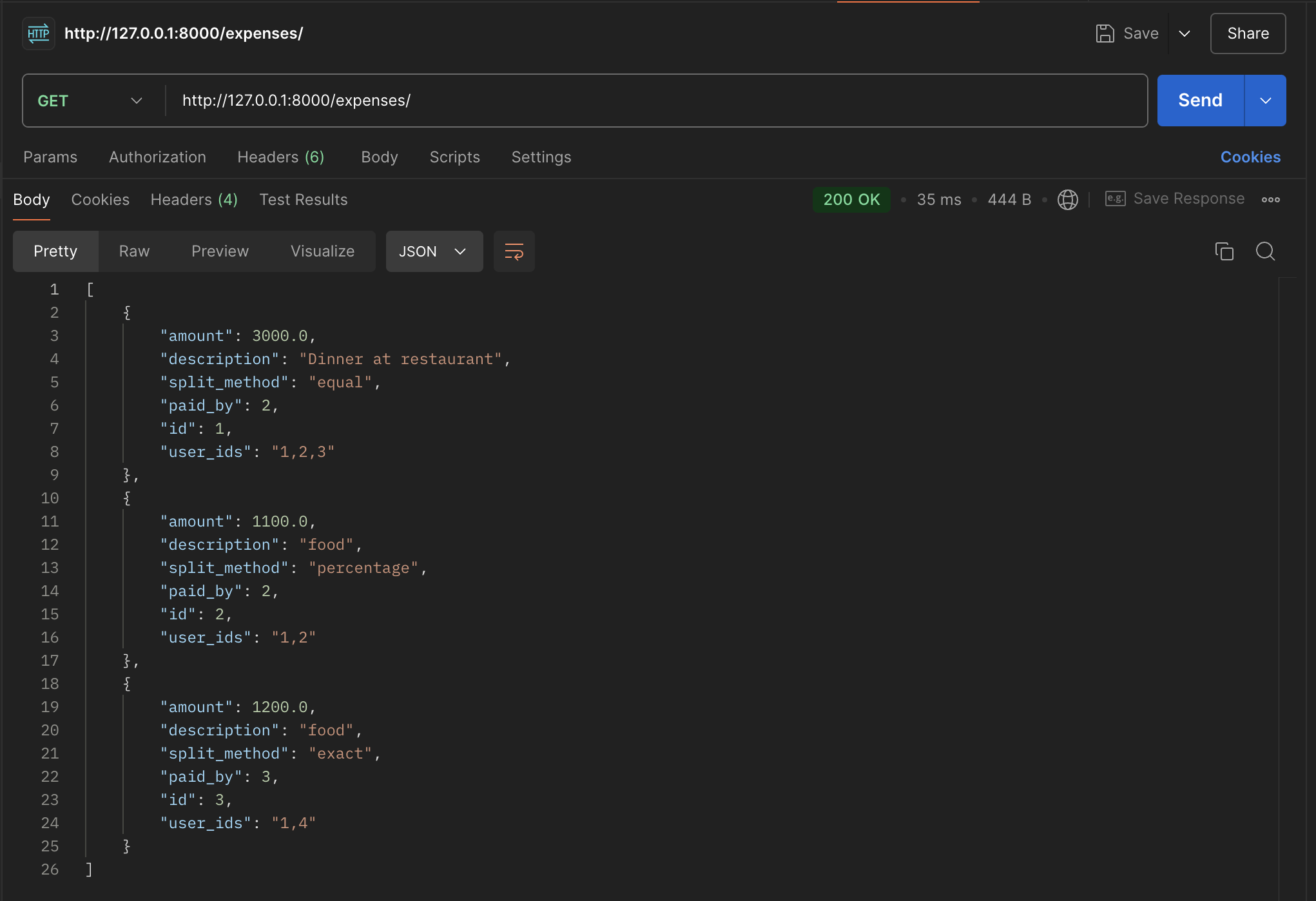Open search in the response body

pyautogui.click(x=1265, y=251)
